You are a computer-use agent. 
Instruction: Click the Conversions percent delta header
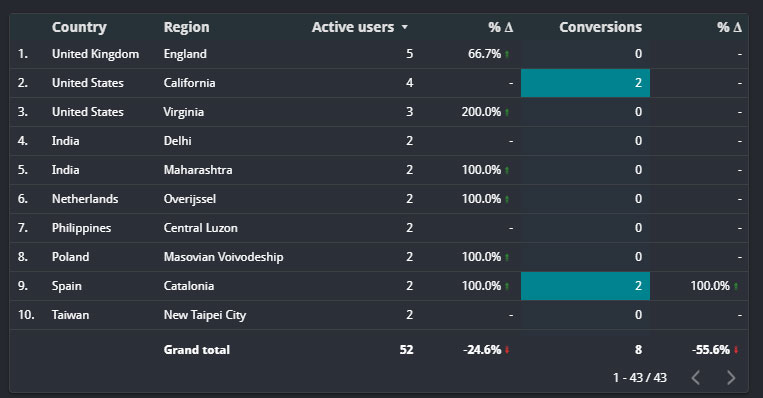[x=729, y=27]
